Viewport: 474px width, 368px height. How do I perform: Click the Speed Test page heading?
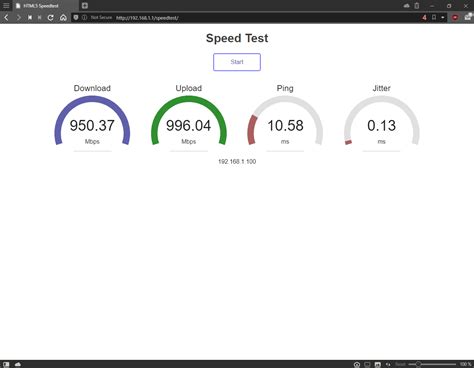(237, 38)
